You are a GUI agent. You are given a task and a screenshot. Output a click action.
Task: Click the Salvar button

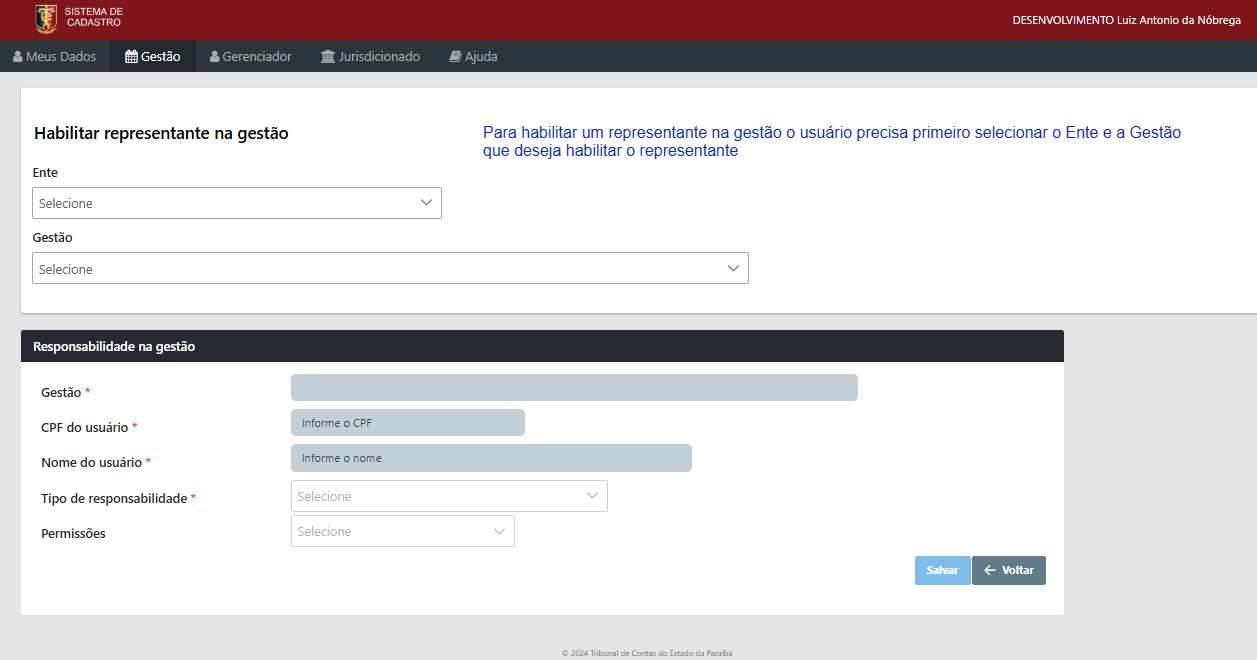[942, 570]
